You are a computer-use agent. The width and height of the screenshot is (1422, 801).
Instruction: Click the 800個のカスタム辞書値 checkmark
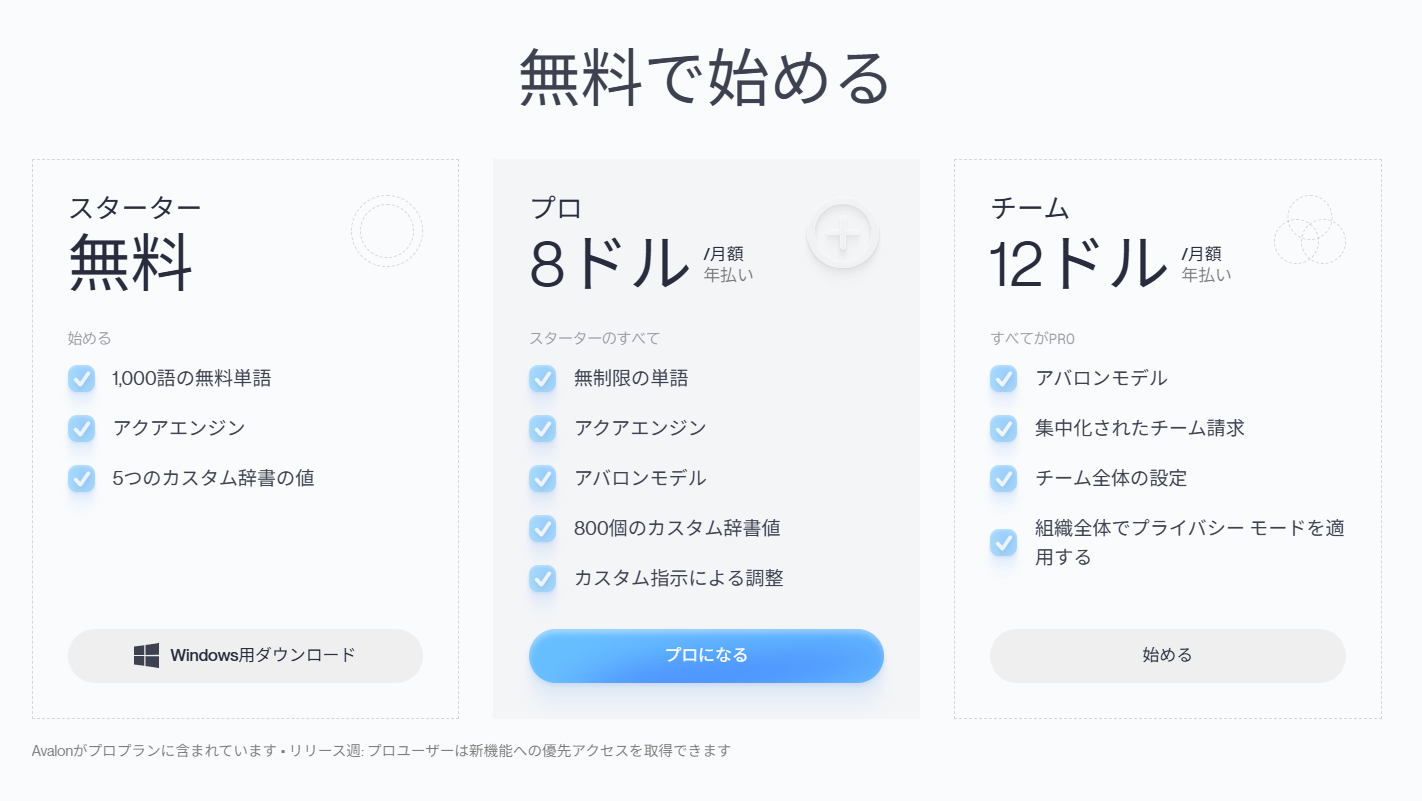542,529
